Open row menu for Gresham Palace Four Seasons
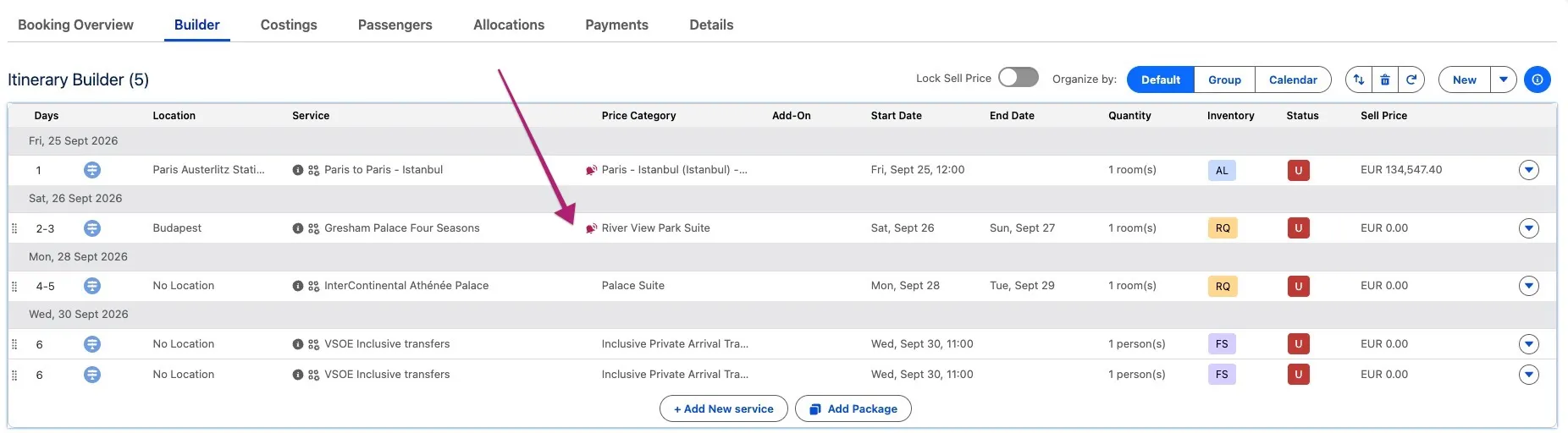This screenshot has width=1568, height=433. (1529, 228)
